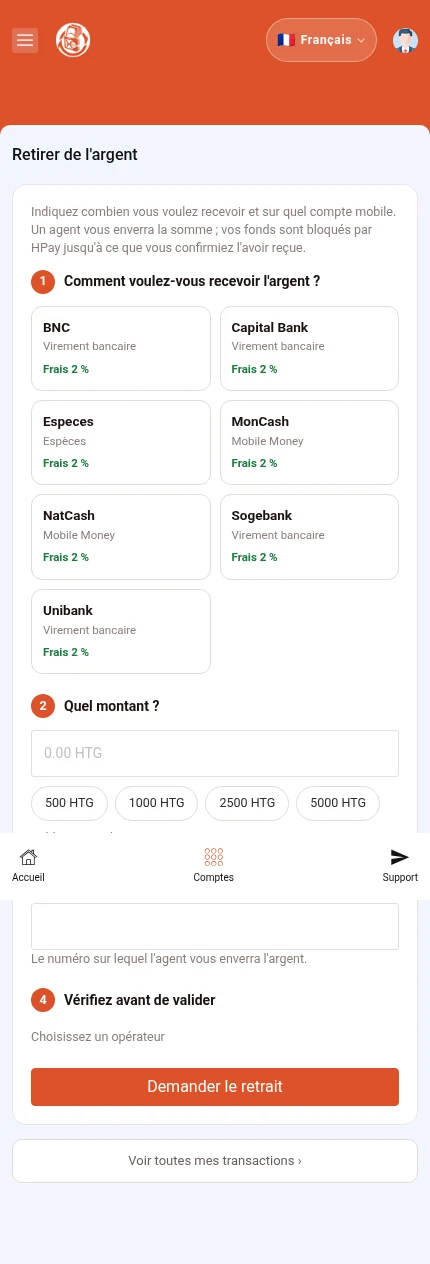Image resolution: width=430 pixels, height=1264 pixels.
Task: Set amount with 500 HTG chip
Action: [x=69, y=803]
